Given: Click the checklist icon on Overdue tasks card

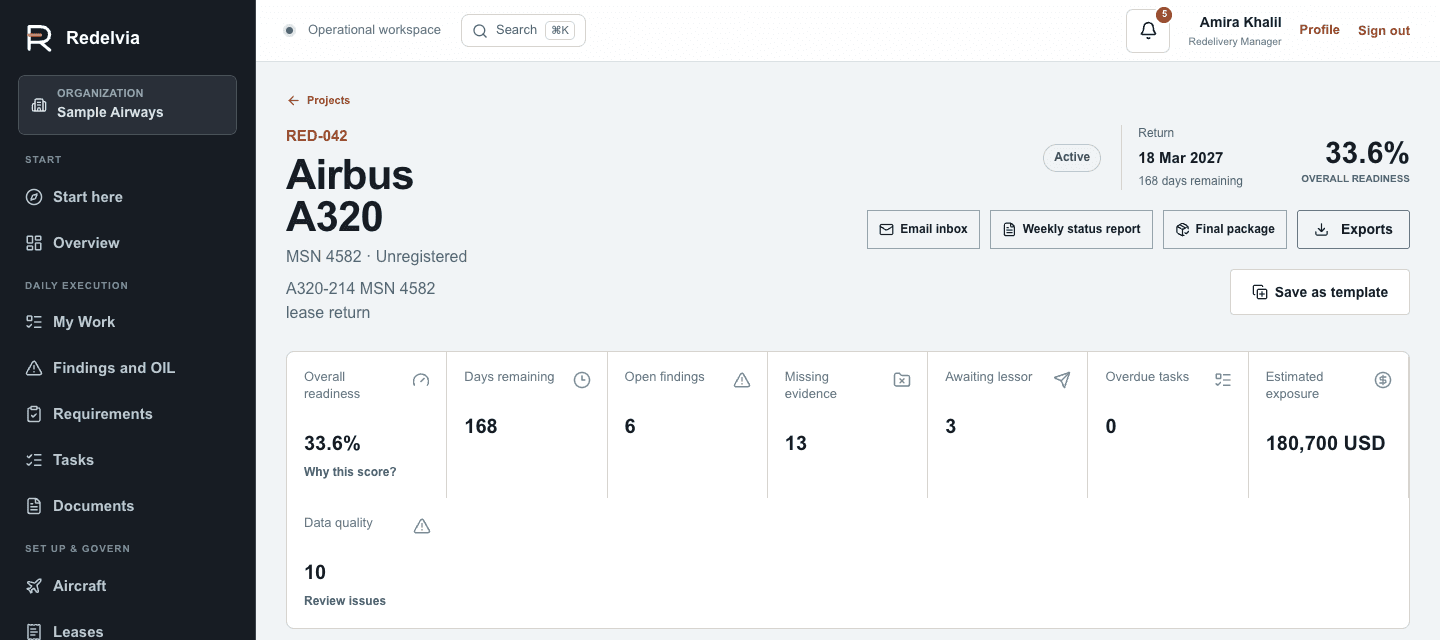Looking at the screenshot, I should pyautogui.click(x=1223, y=380).
